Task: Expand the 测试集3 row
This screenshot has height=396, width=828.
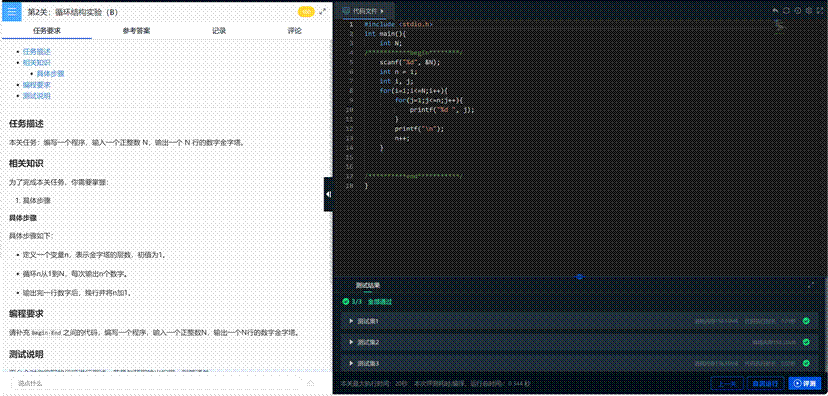Action: (579, 363)
